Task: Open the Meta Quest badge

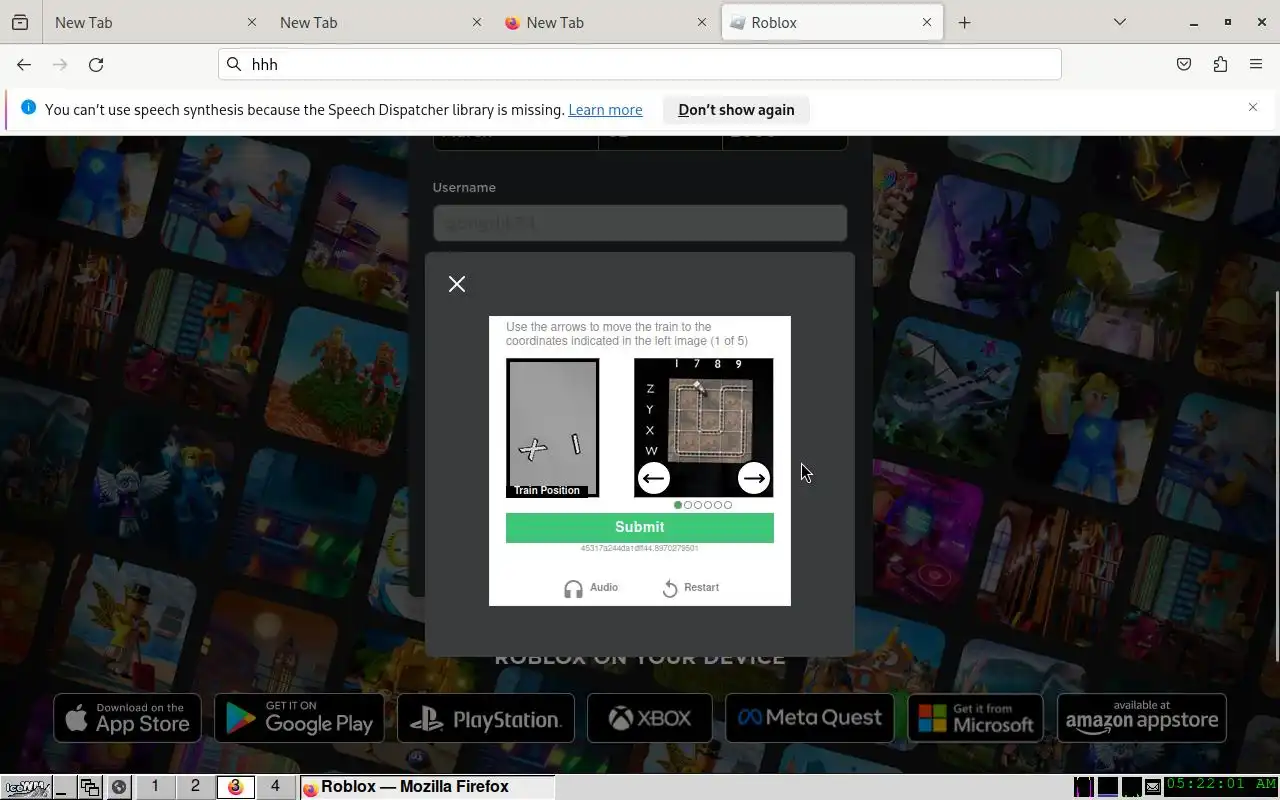Action: point(810,718)
